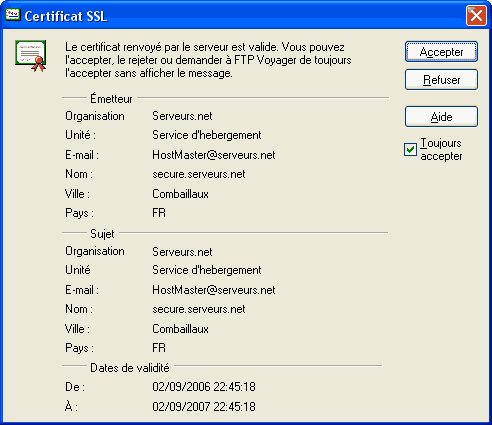Select the Sujet section heading
Image resolution: width=492 pixels, height=425 pixels.
[102, 234]
